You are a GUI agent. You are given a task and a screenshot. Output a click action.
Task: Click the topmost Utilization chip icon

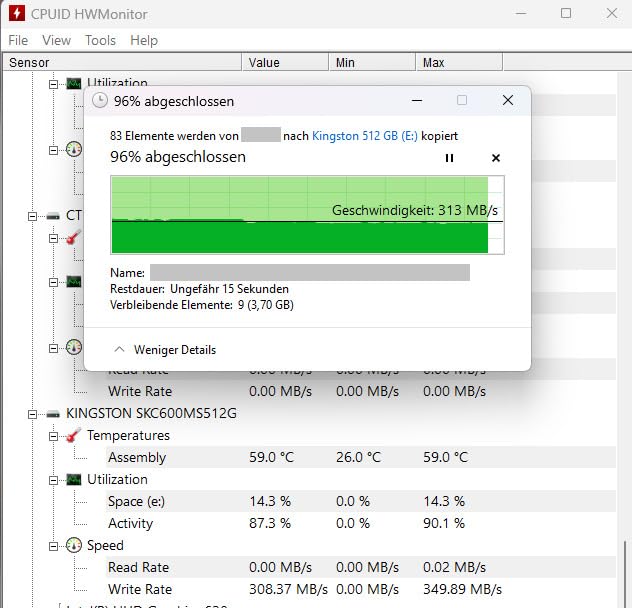point(74,83)
